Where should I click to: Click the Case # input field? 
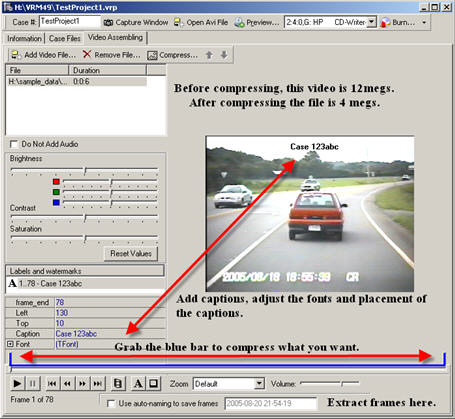click(70, 22)
